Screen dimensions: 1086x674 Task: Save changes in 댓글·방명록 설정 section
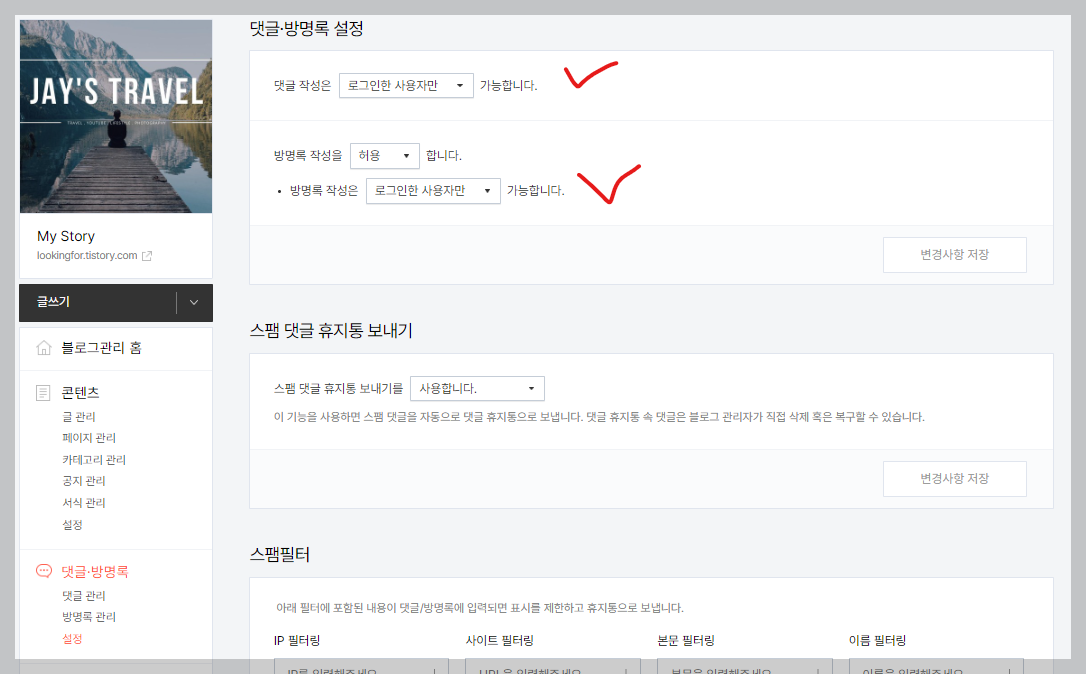point(954,255)
